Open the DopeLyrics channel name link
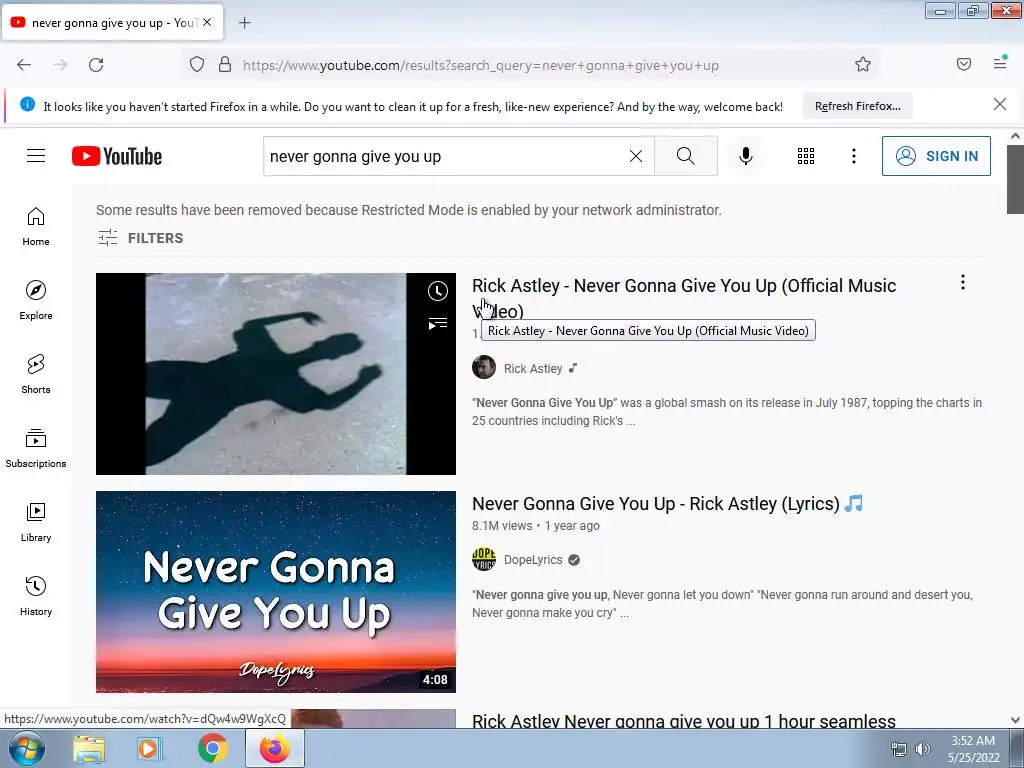Screen dimensions: 1024x768 [x=533, y=560]
